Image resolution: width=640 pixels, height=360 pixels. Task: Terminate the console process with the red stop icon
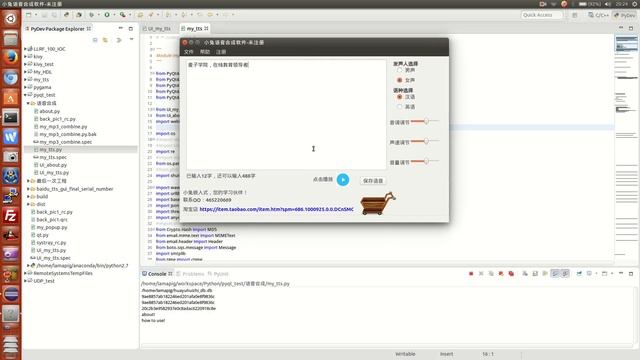(x=471, y=273)
